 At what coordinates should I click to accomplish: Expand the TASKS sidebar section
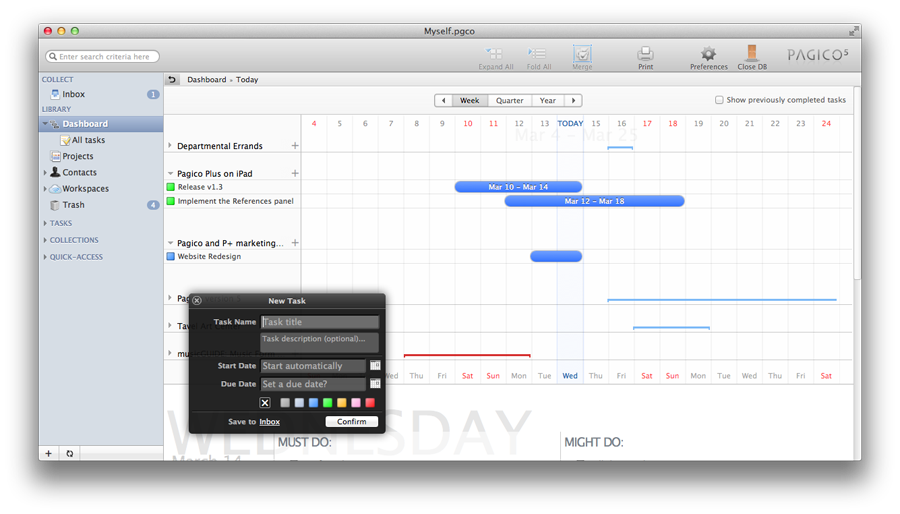45,223
